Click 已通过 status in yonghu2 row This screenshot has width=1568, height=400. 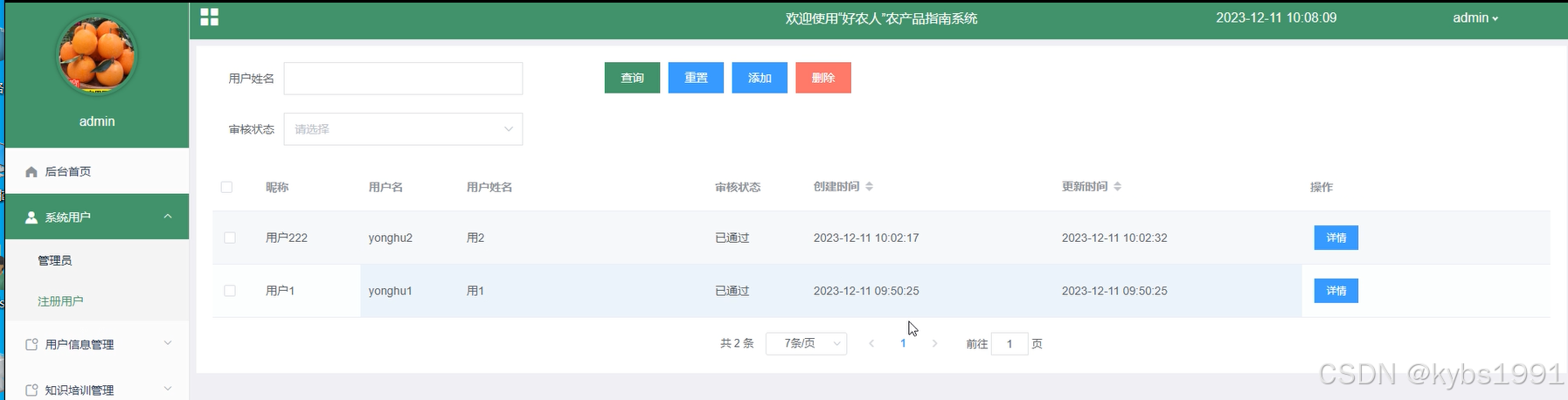[x=732, y=238]
